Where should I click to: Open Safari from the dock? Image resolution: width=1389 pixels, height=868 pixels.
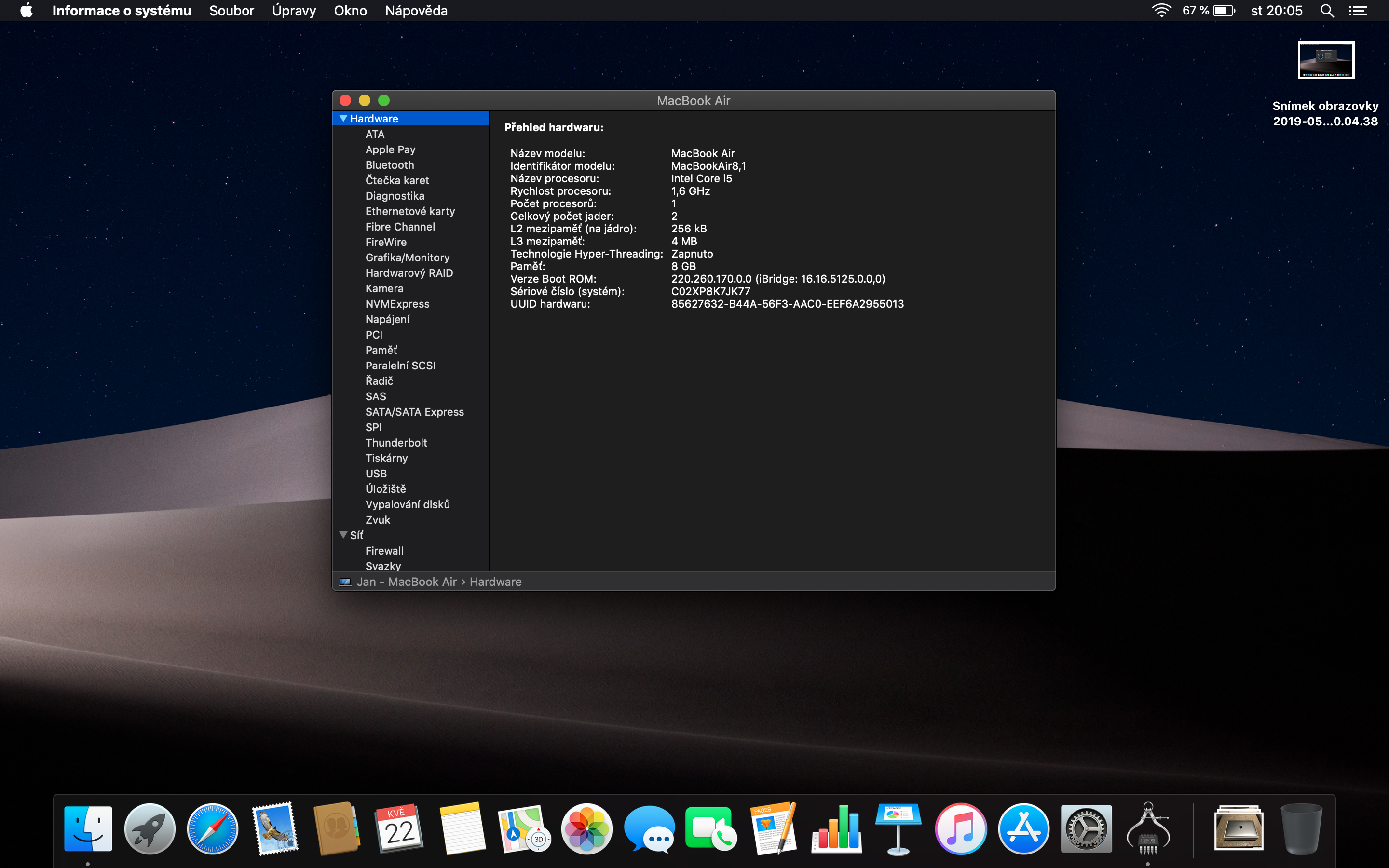212,829
